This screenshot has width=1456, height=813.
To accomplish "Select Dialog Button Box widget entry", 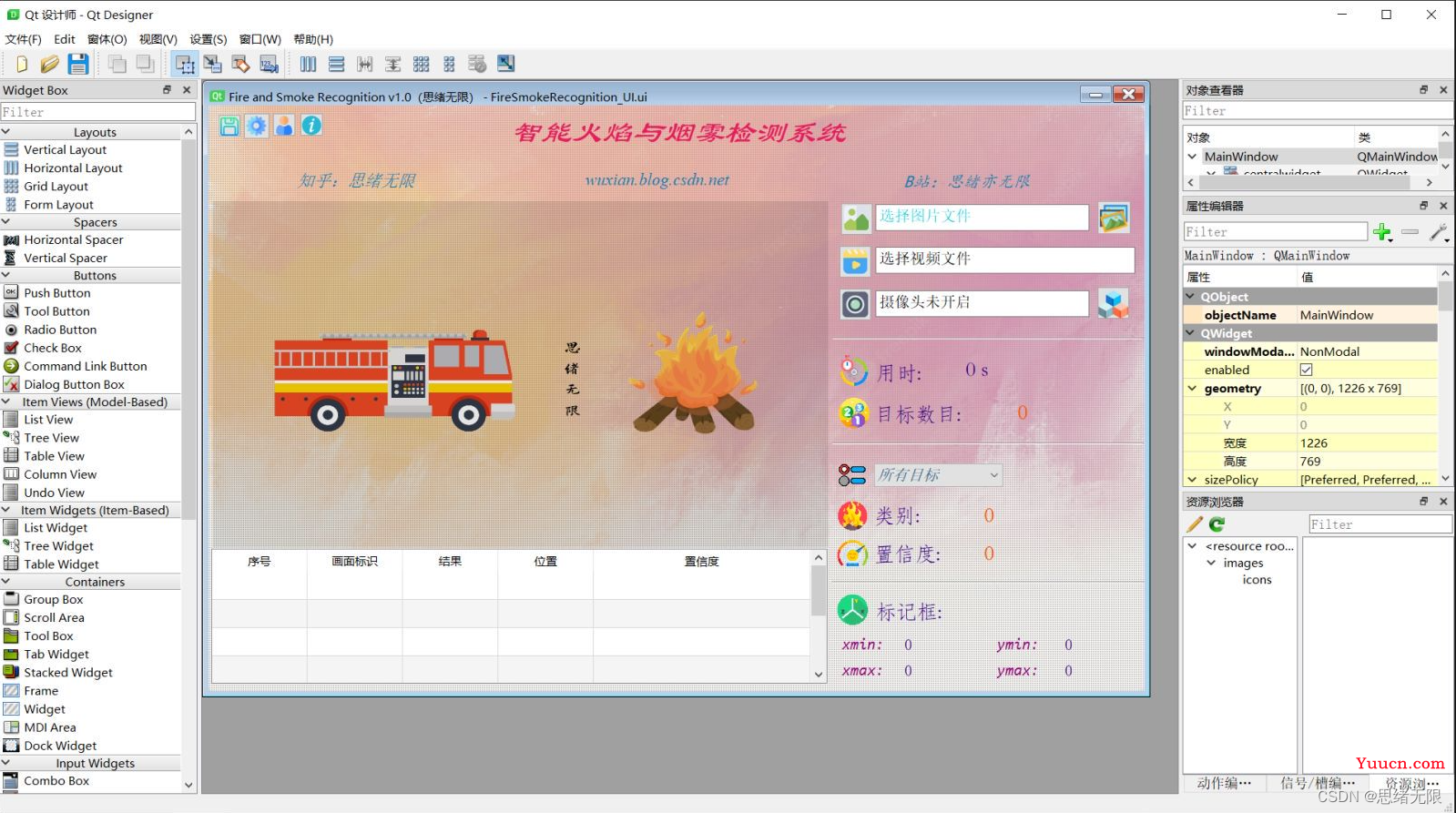I will 74,384.
